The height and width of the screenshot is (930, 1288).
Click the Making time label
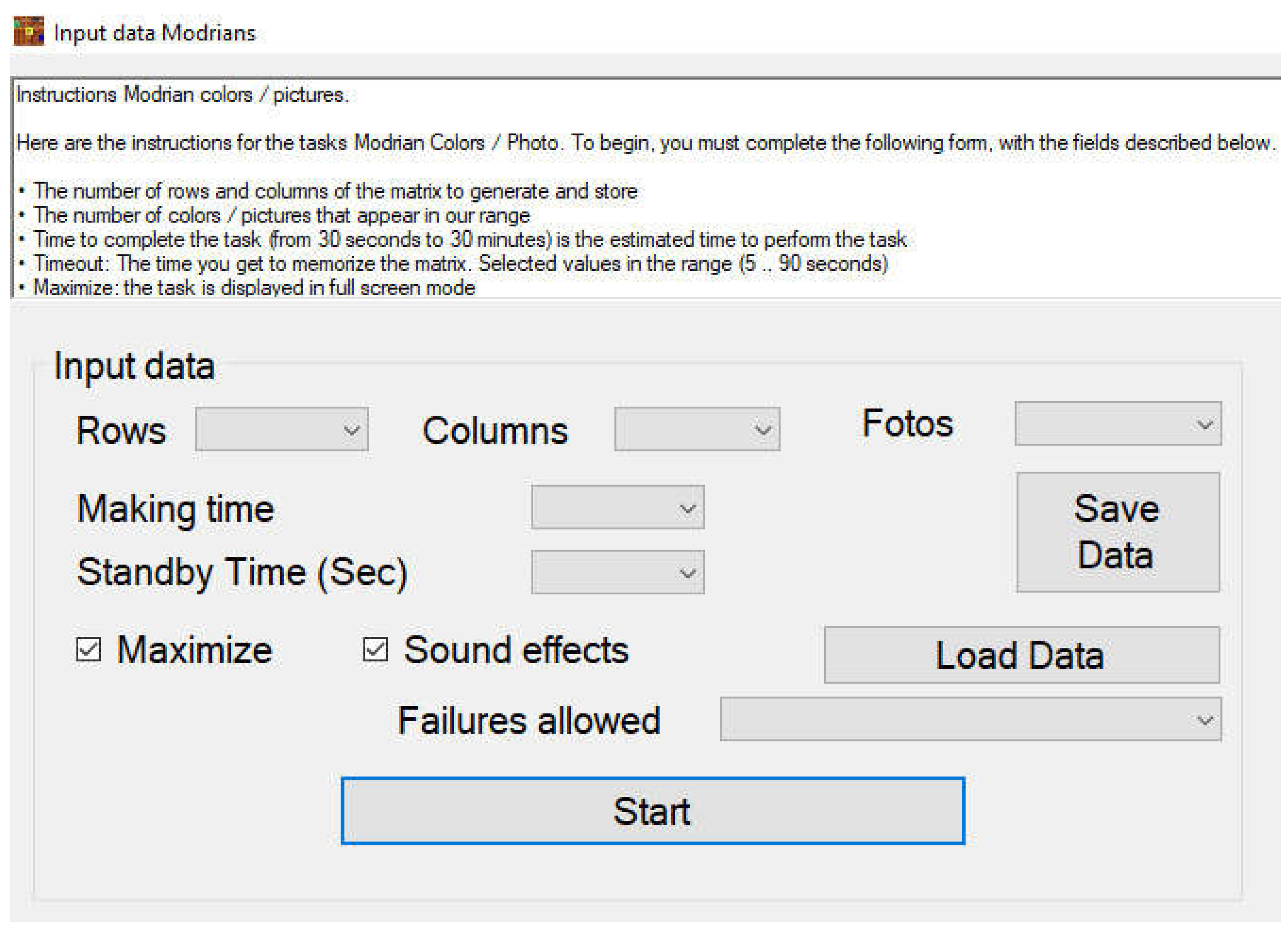coord(176,508)
